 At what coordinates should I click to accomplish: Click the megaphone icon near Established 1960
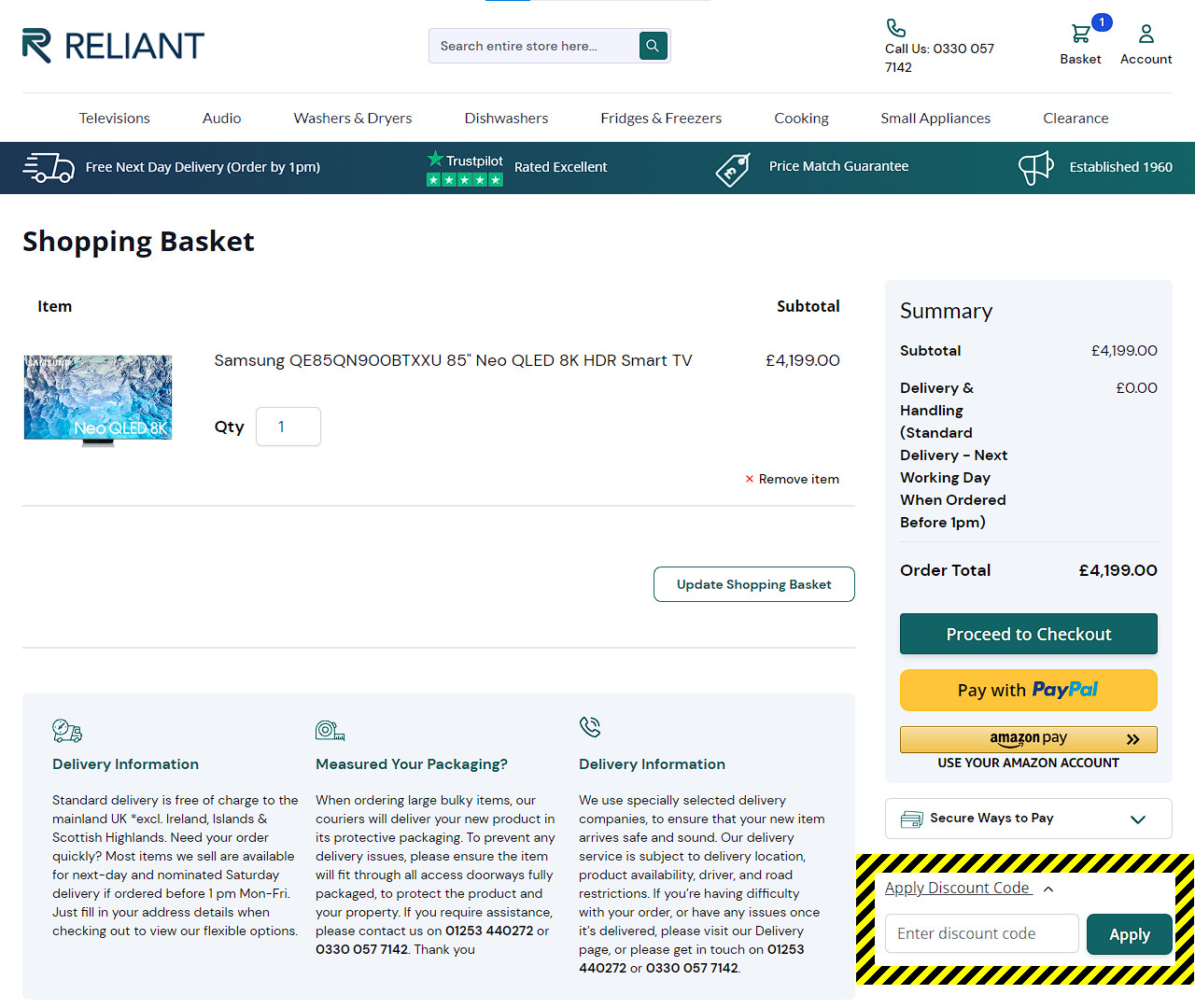pyautogui.click(x=1035, y=168)
